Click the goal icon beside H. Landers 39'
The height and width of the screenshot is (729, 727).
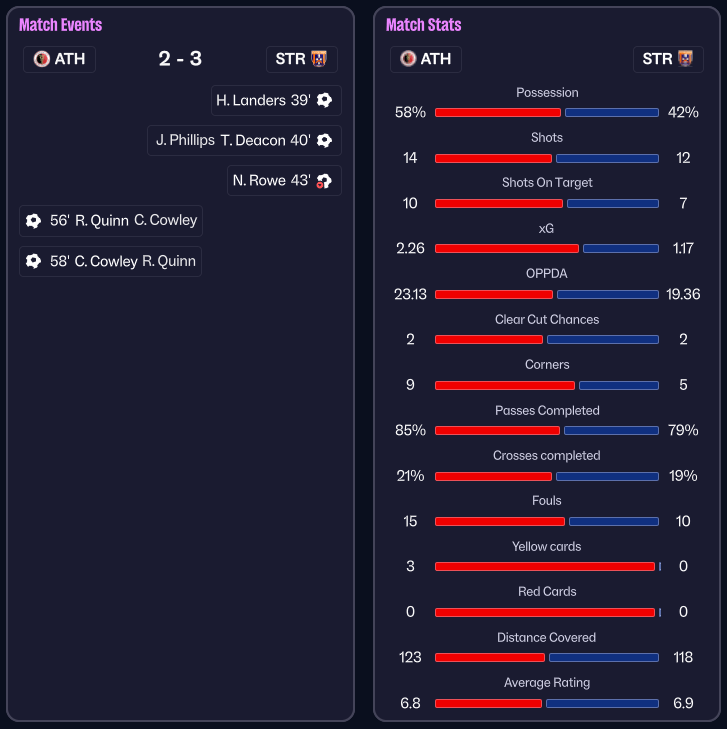point(324,100)
